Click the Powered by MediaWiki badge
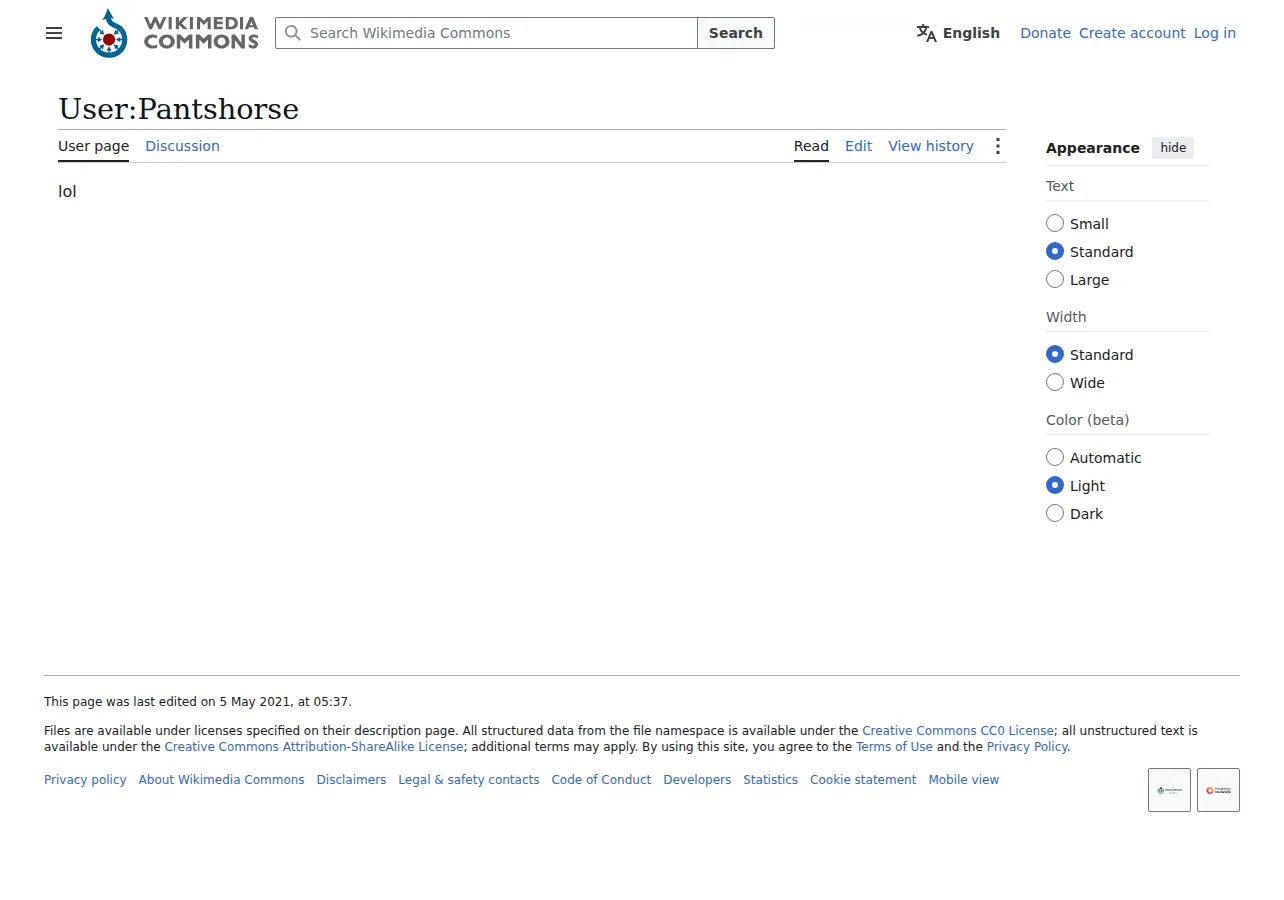Viewport: 1284px width, 900px height. [x=1218, y=790]
